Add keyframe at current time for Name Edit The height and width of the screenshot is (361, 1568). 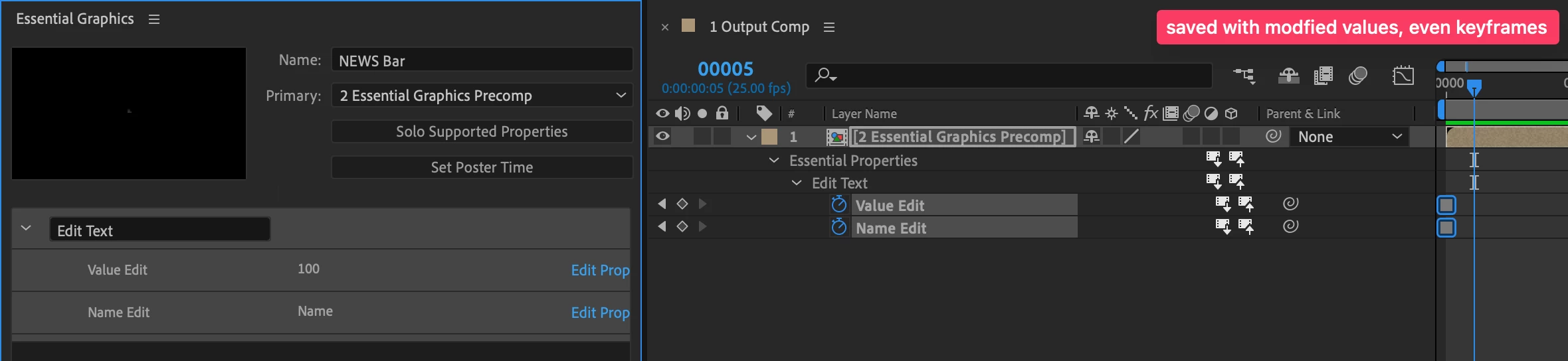[x=682, y=226]
